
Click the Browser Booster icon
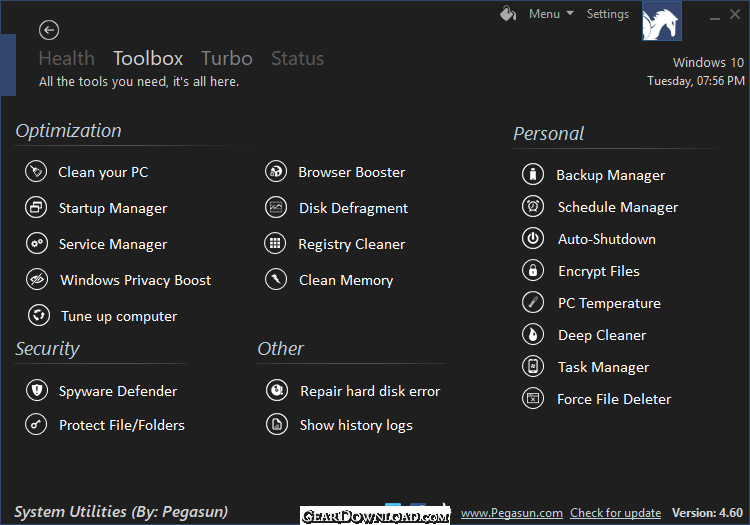[x=276, y=171]
